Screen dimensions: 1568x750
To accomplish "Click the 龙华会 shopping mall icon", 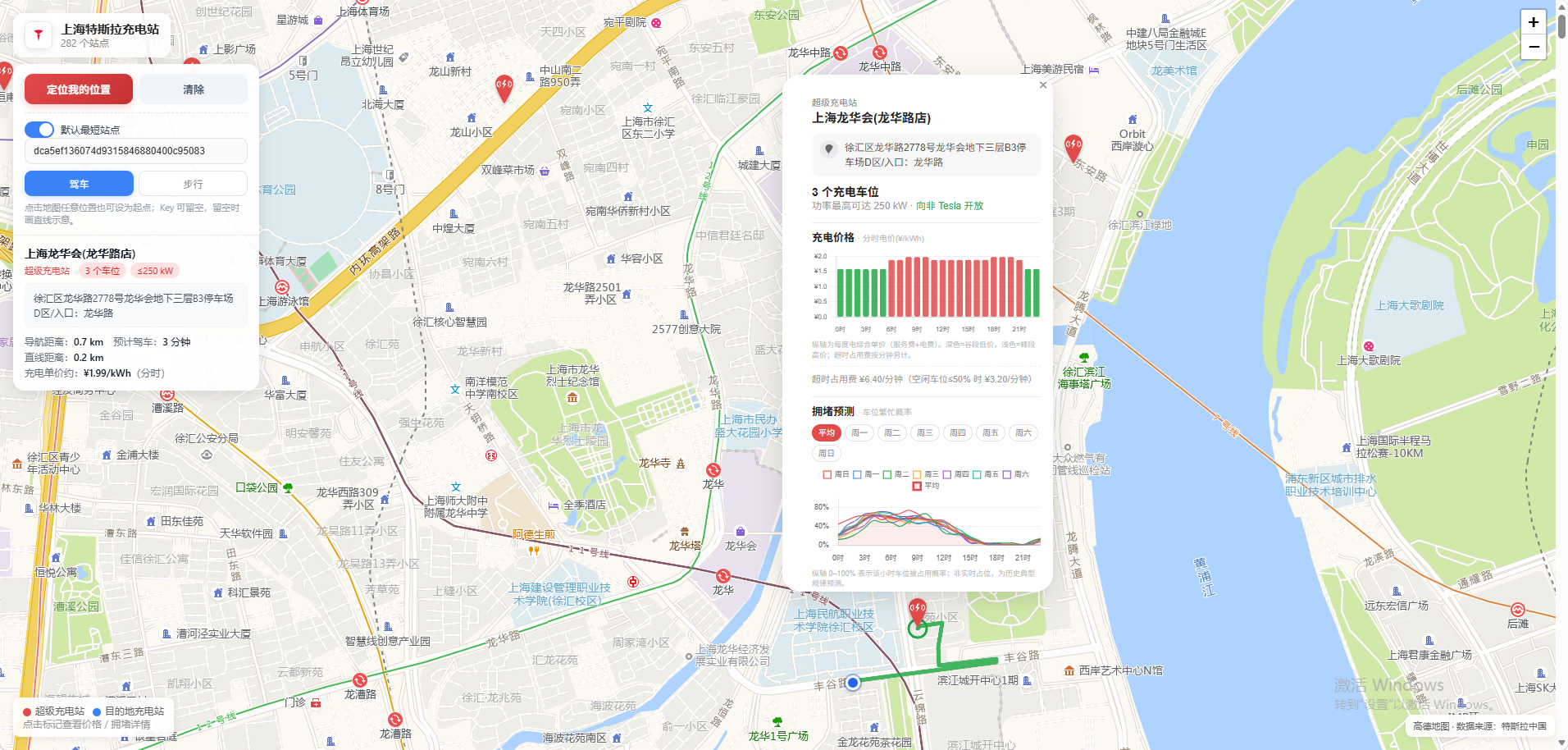I will 741,532.
